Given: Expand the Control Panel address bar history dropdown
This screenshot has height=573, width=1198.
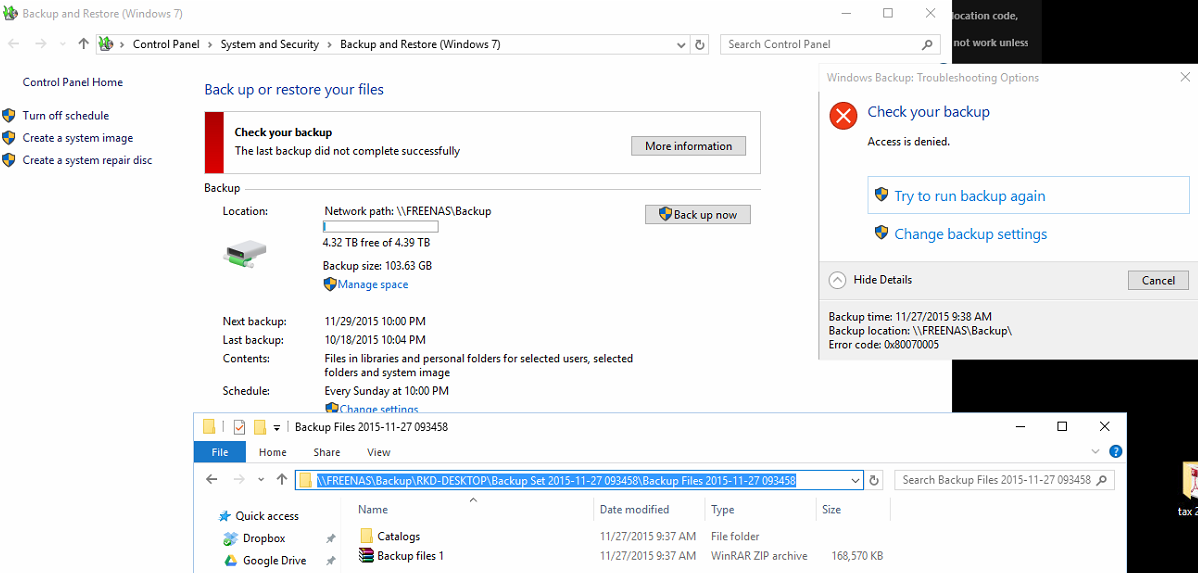Looking at the screenshot, I should (681, 44).
